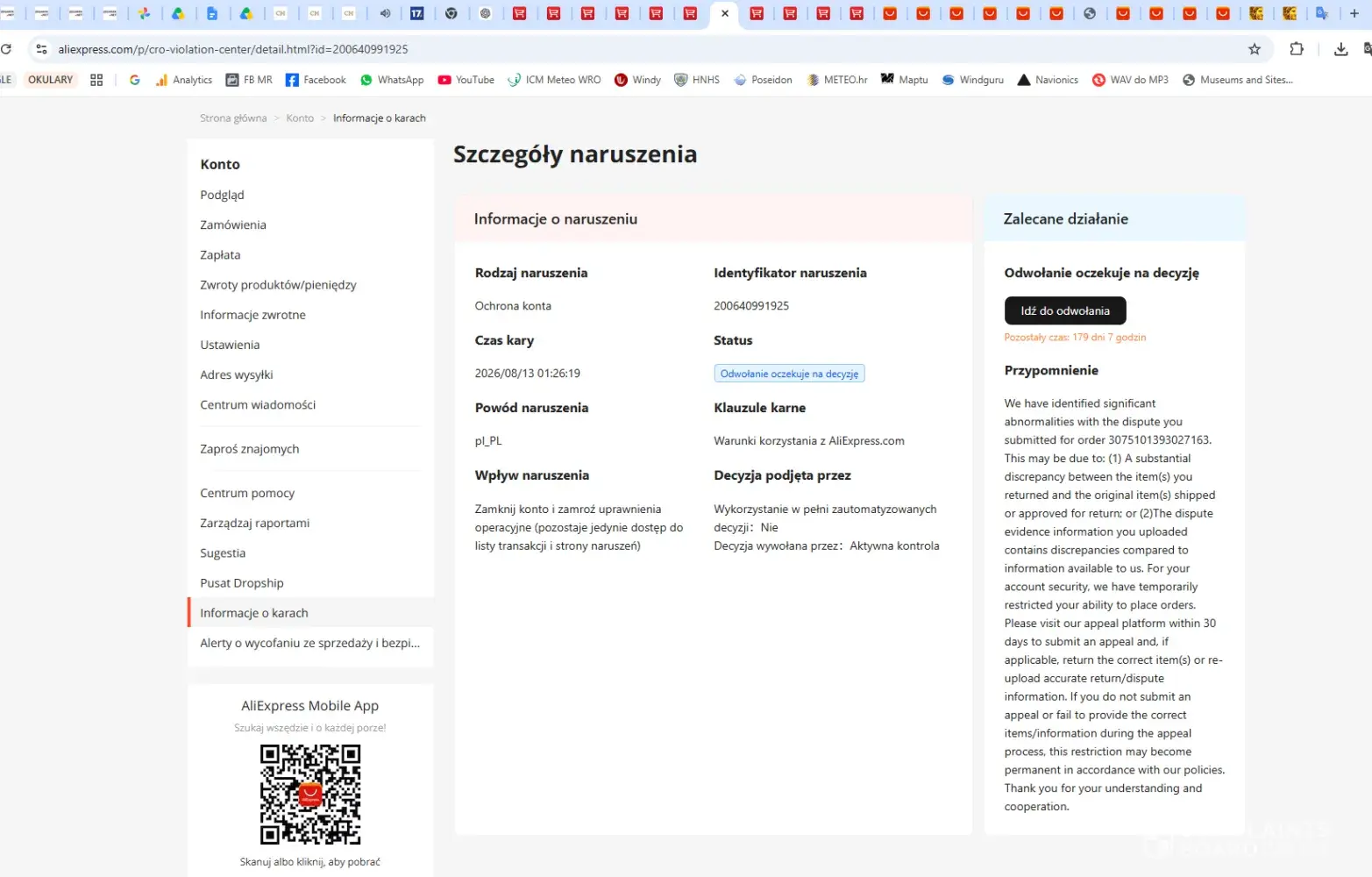The image size is (1372, 877).
Task: Open Pusat Dropship in the sidebar
Action: 242,583
